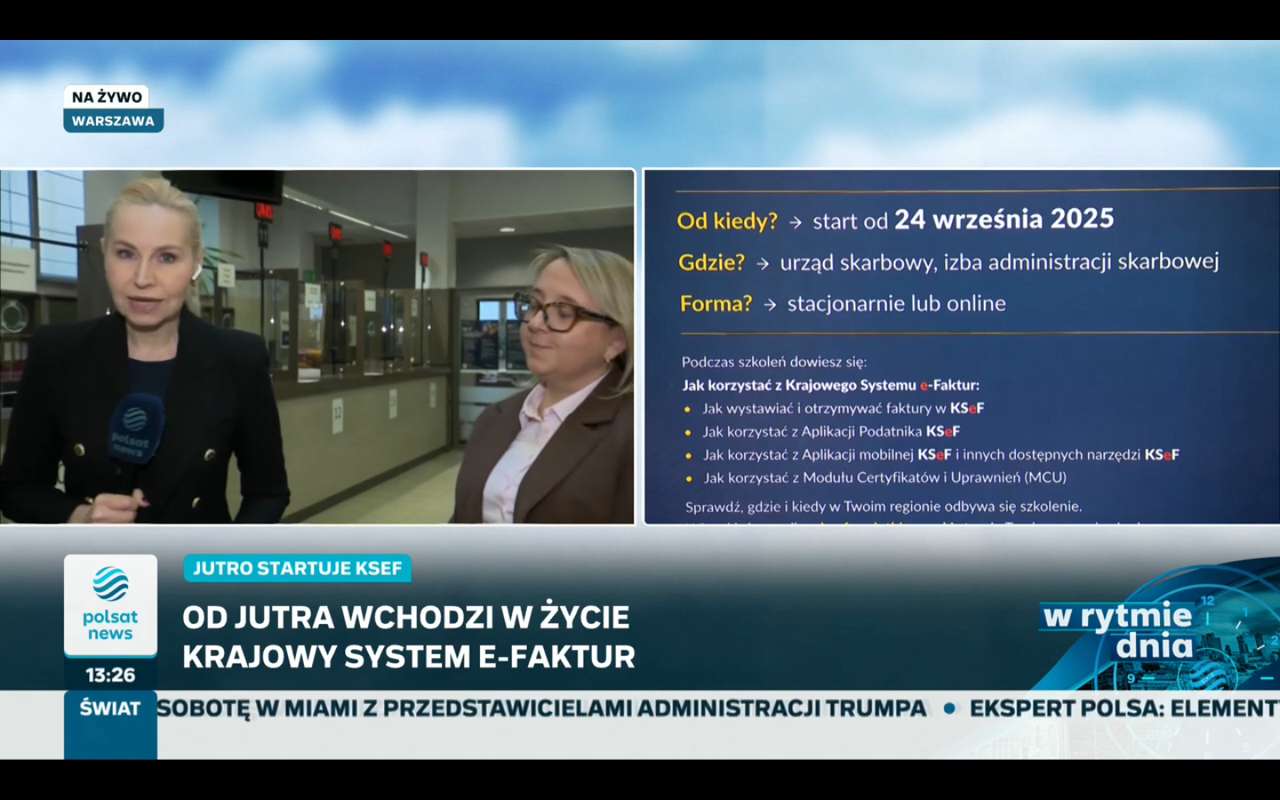Click the "w rytmie dnia" programme logo
This screenshot has width=1280, height=800.
pos(1117,631)
